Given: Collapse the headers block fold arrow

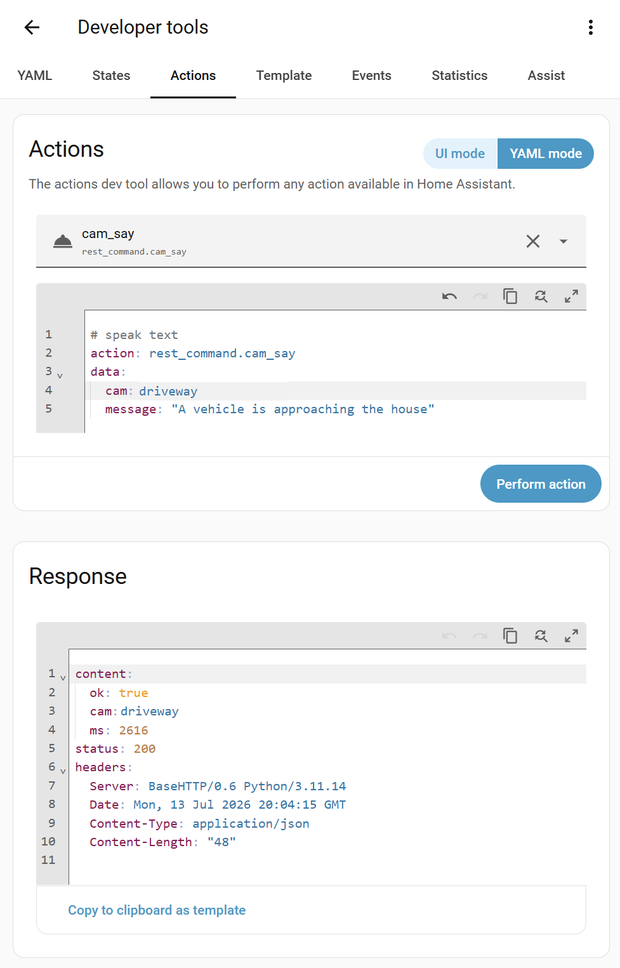Looking at the screenshot, I should click(63, 770).
